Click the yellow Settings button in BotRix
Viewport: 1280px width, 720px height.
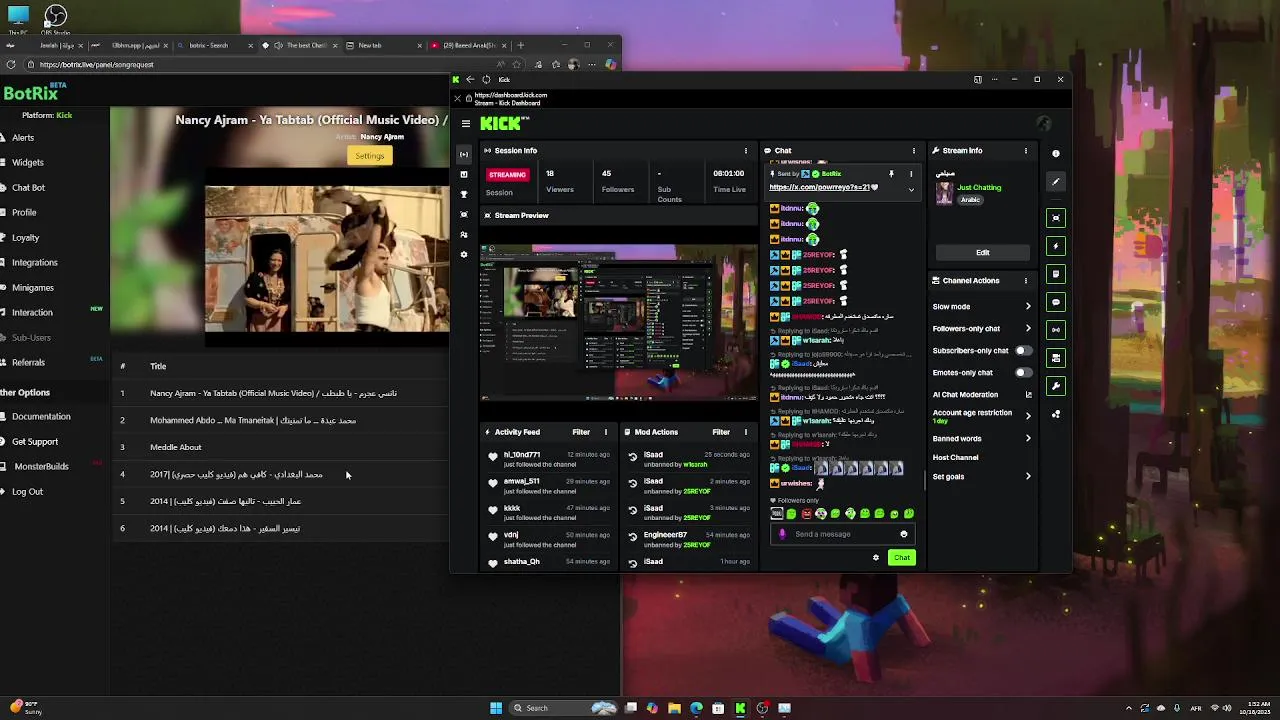[369, 156]
